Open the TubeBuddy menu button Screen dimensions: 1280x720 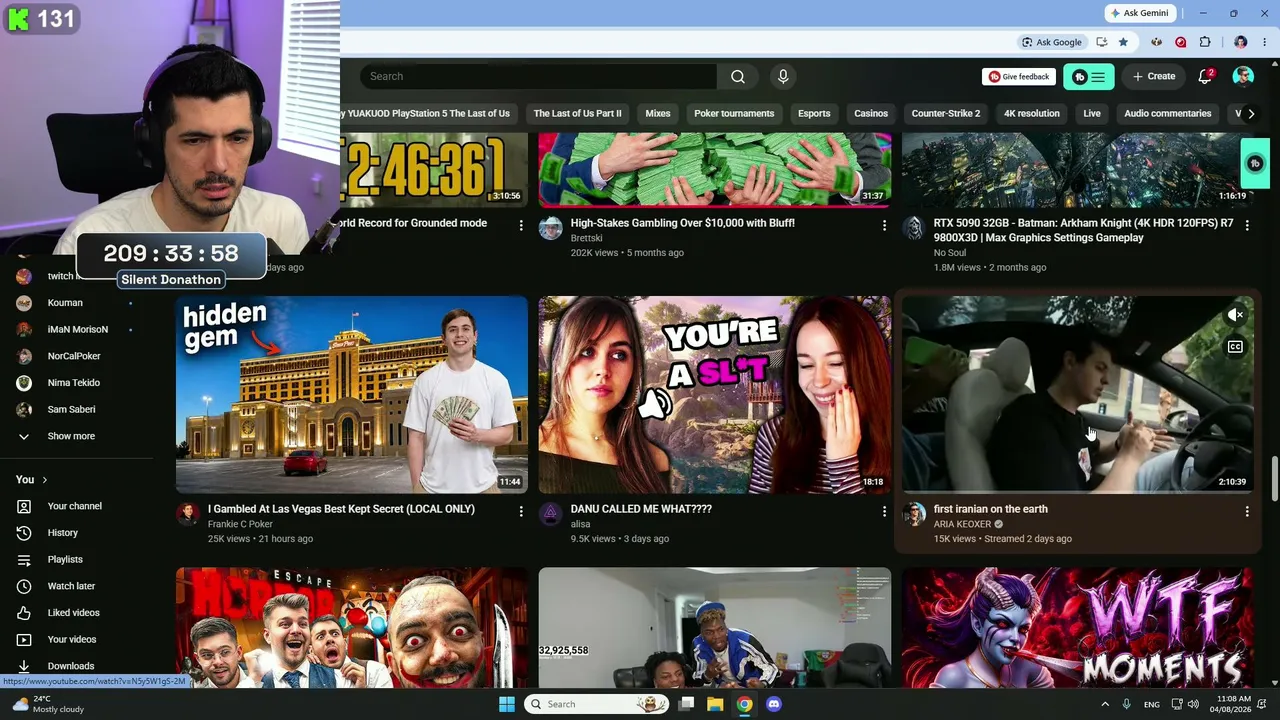tap(1089, 77)
